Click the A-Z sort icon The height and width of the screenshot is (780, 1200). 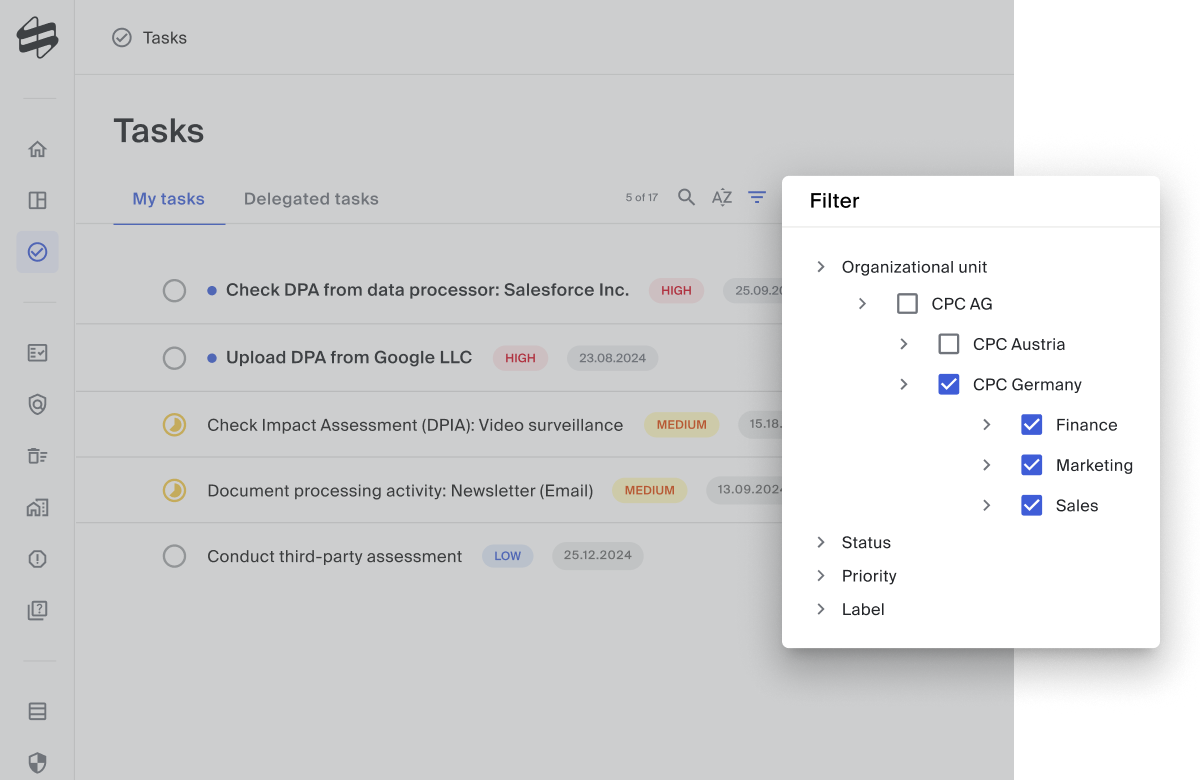(x=722, y=197)
